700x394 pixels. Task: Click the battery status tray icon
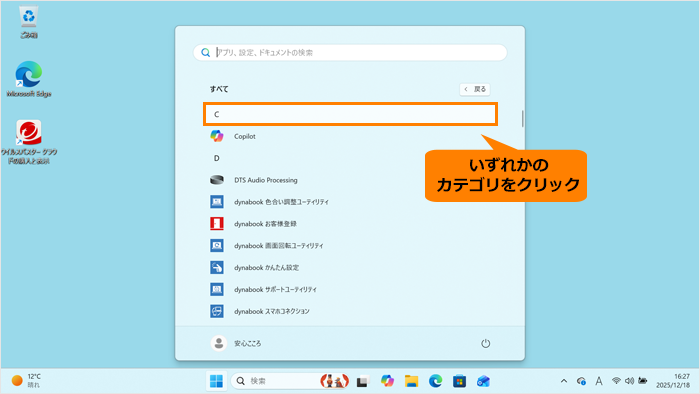tap(643, 381)
